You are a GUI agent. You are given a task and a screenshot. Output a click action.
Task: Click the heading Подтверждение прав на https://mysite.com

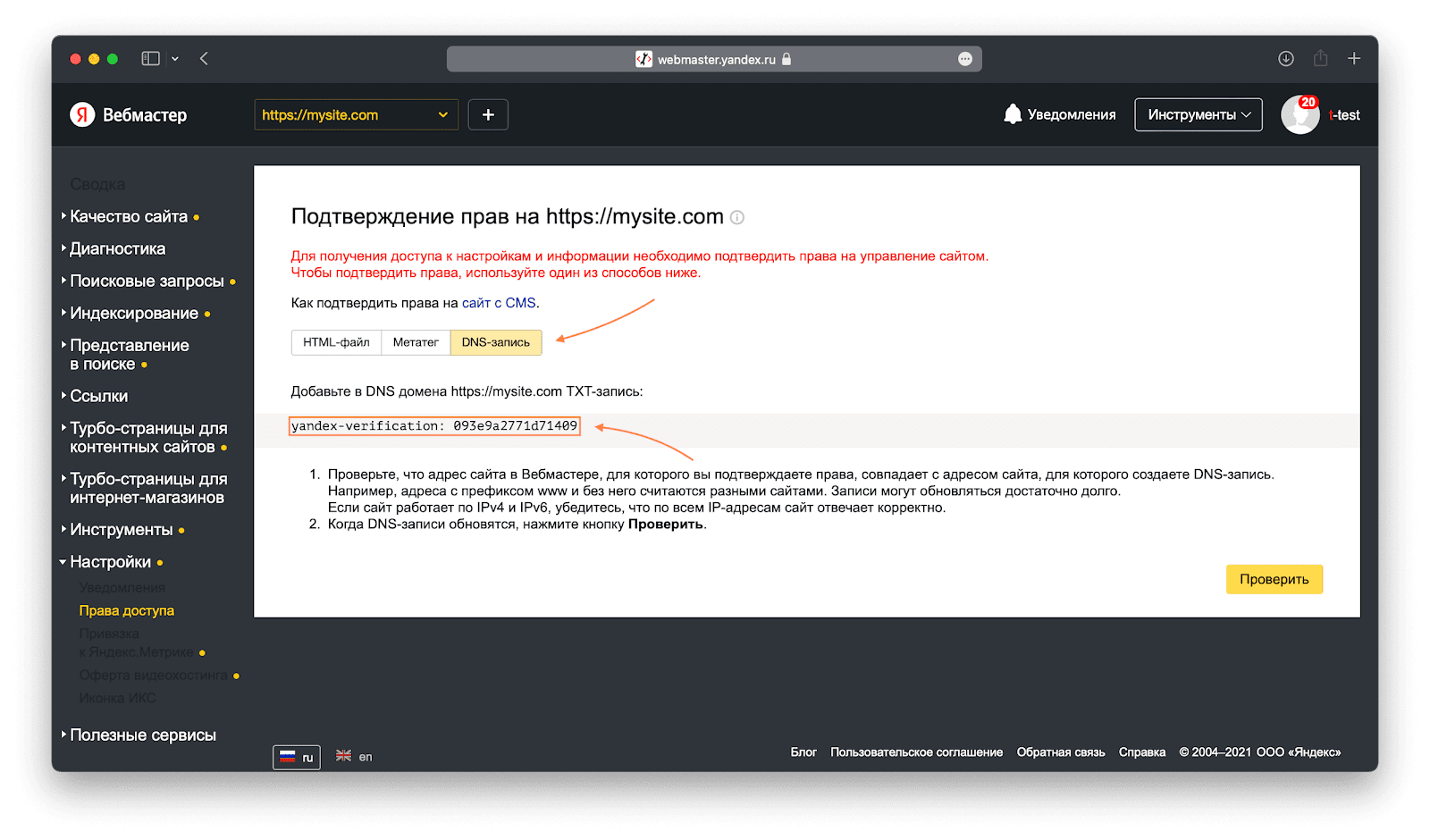tap(507, 216)
